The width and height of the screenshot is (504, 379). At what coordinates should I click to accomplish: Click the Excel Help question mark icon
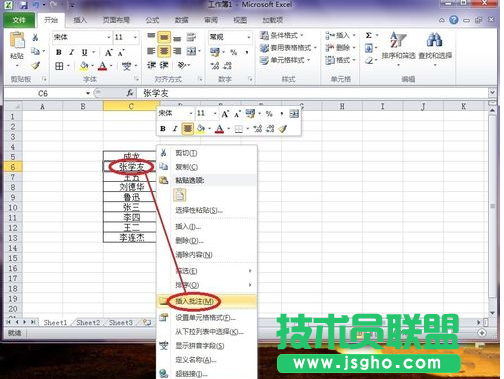[x=453, y=20]
